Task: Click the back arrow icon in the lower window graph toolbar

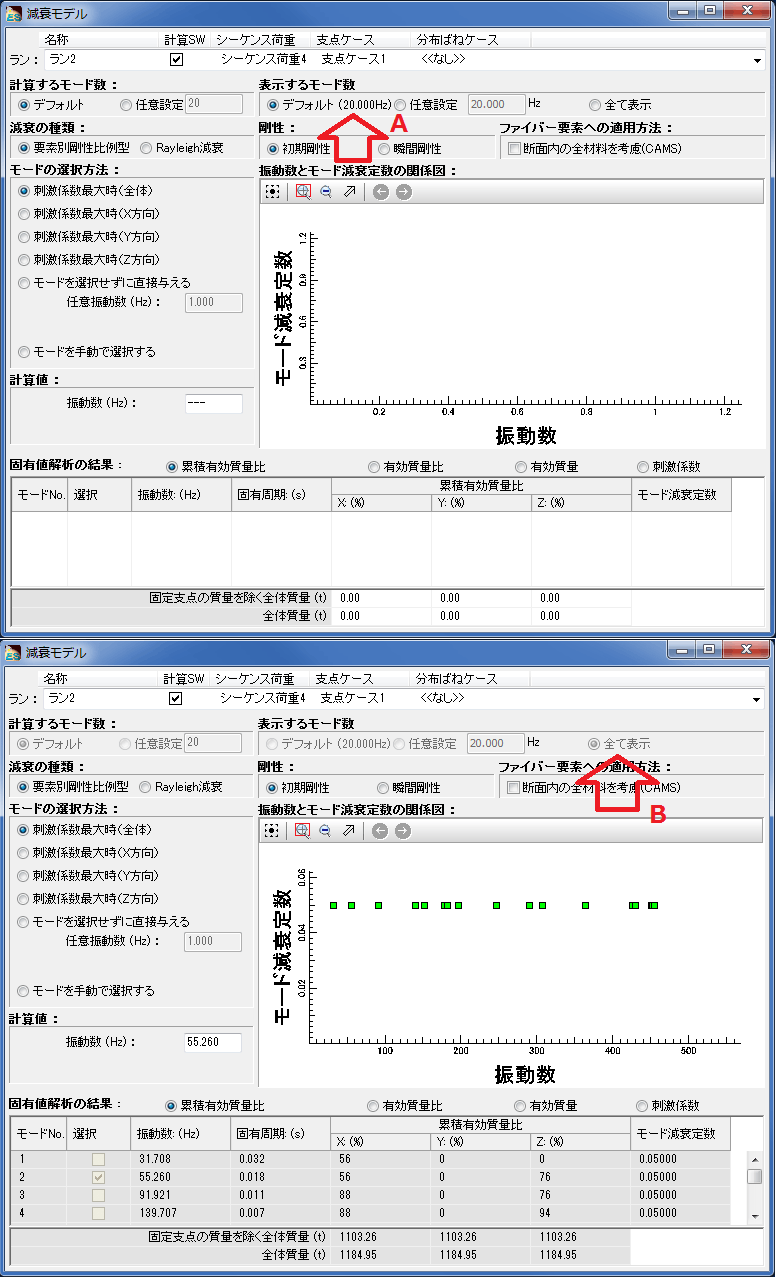Action: (380, 830)
